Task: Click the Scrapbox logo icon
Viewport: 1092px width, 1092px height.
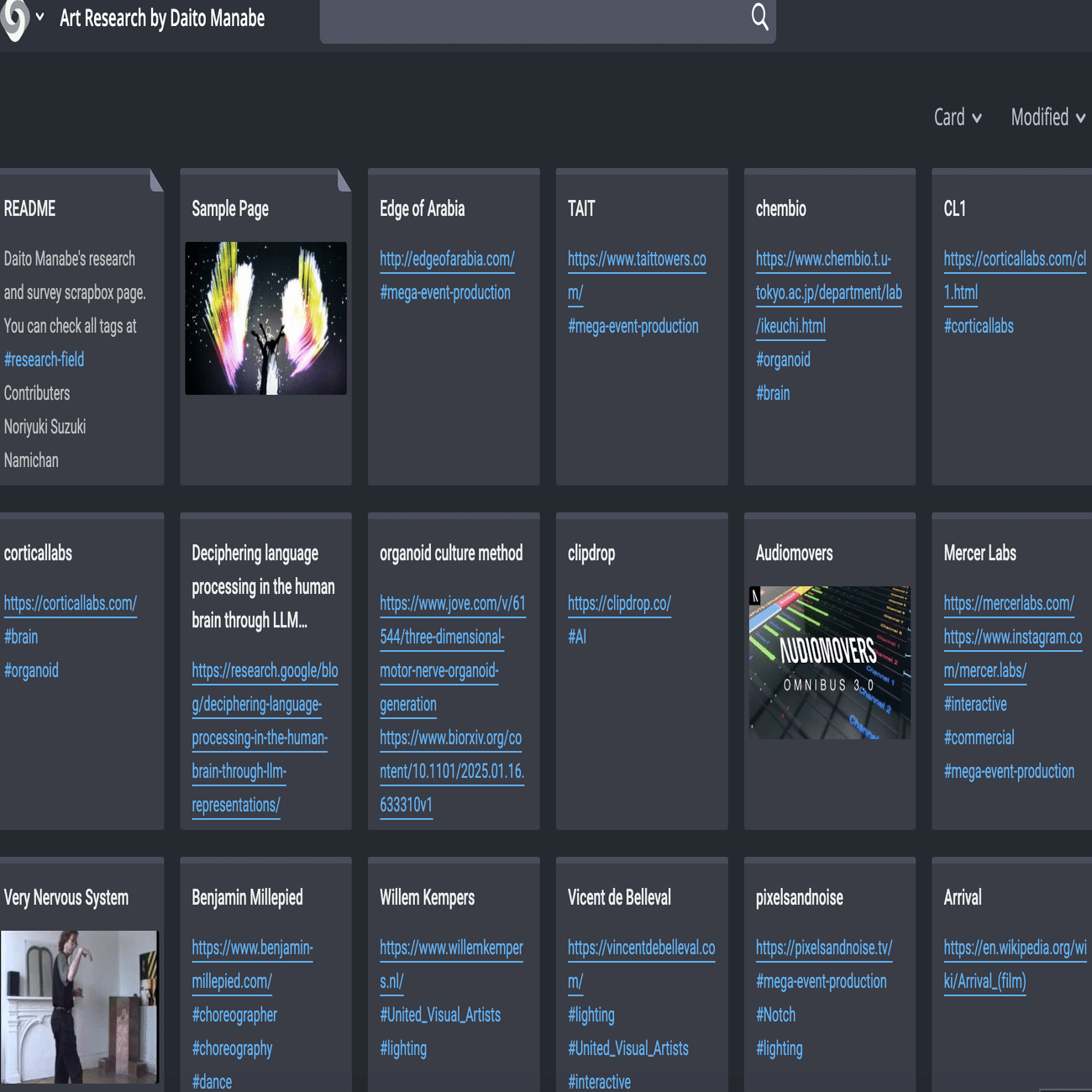Action: coord(14,18)
